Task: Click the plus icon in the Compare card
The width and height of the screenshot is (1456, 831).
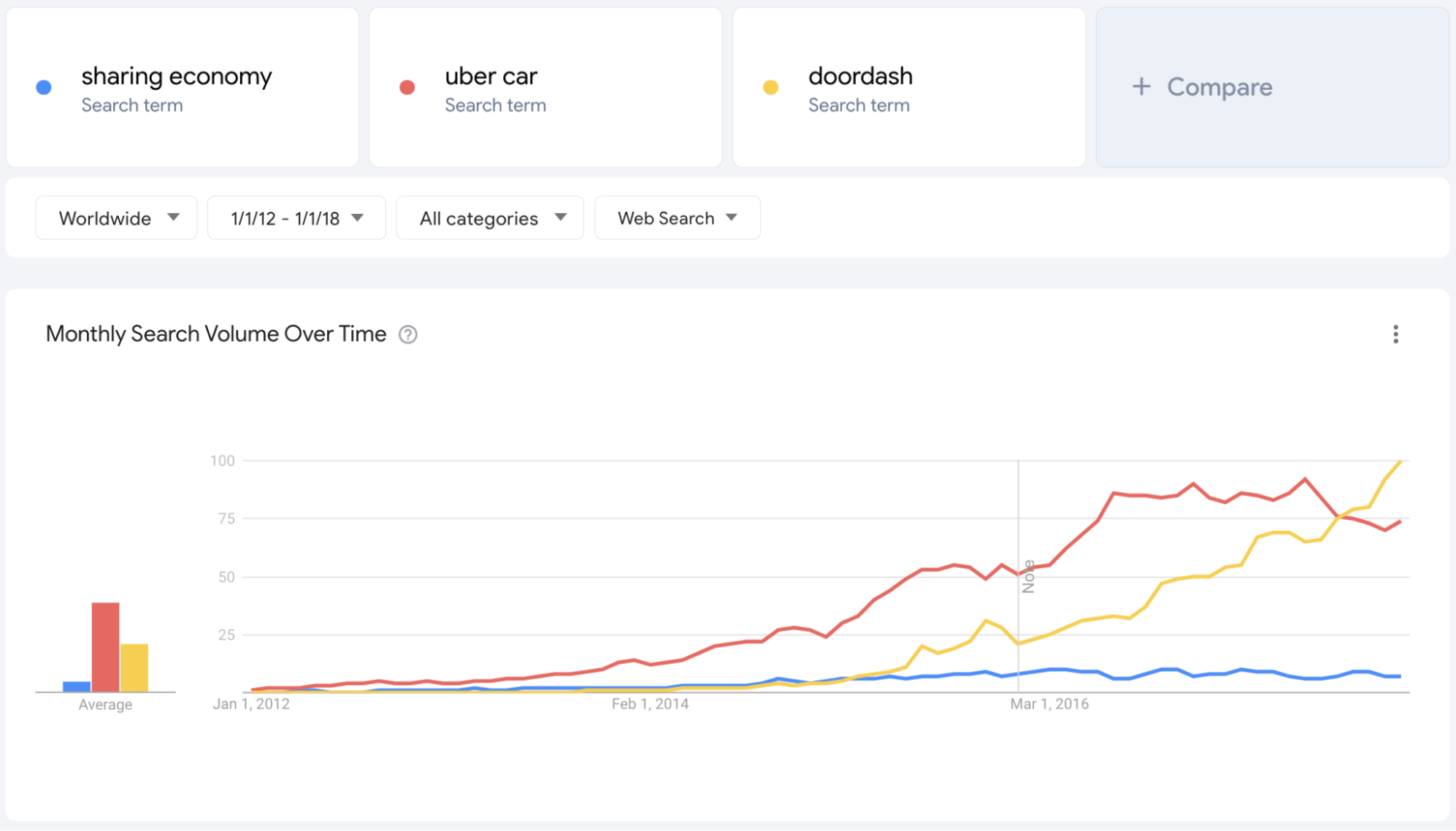Action: [x=1141, y=87]
